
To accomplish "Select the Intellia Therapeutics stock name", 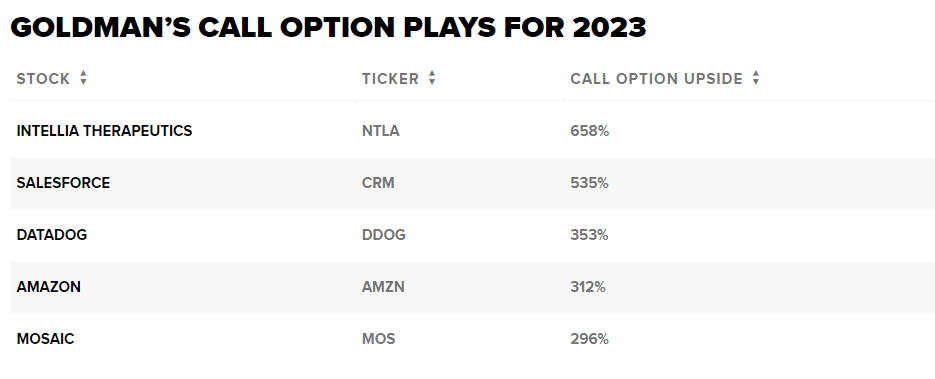I will [104, 131].
